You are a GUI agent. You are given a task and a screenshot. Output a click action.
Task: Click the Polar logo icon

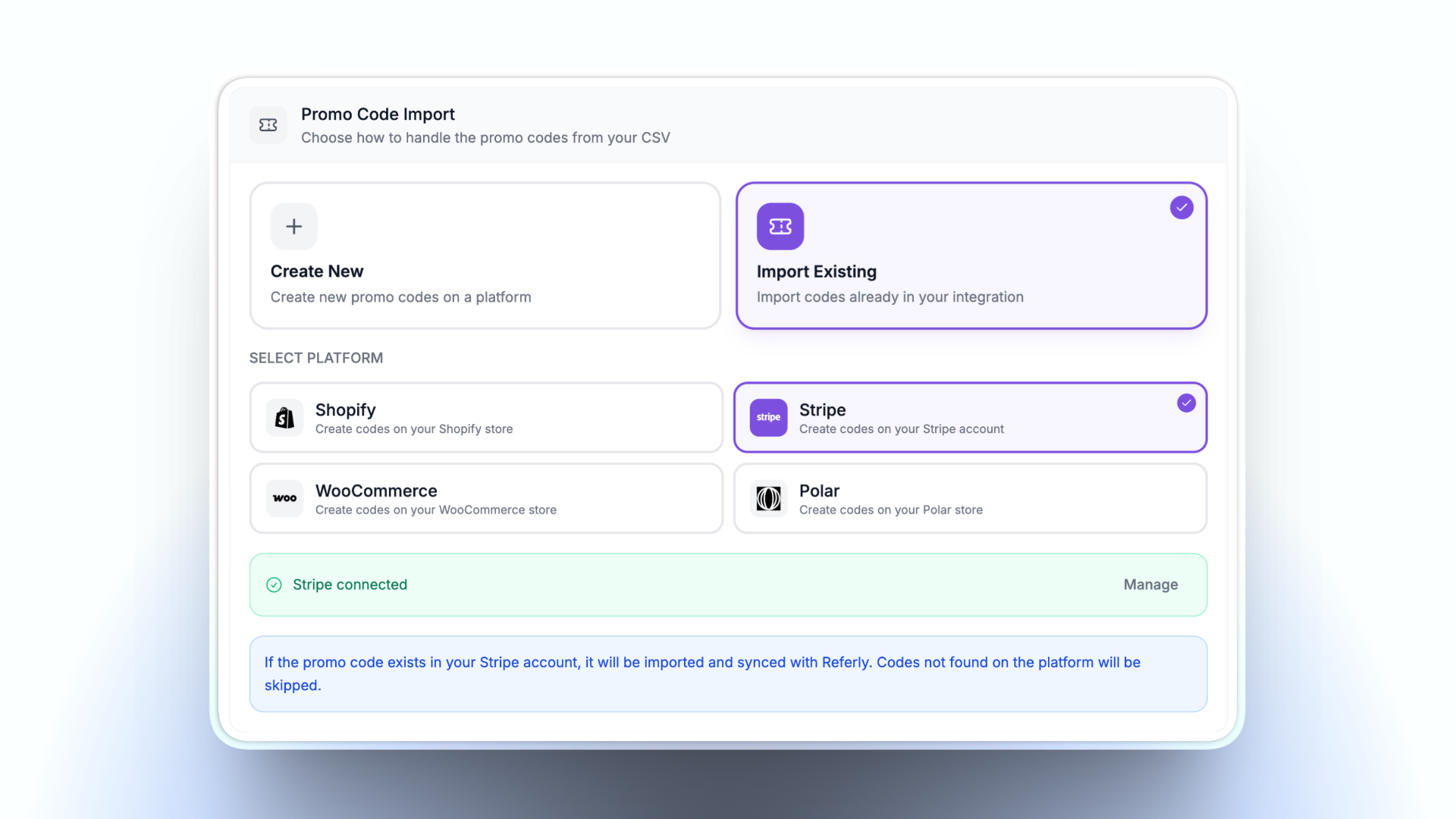pos(768,498)
